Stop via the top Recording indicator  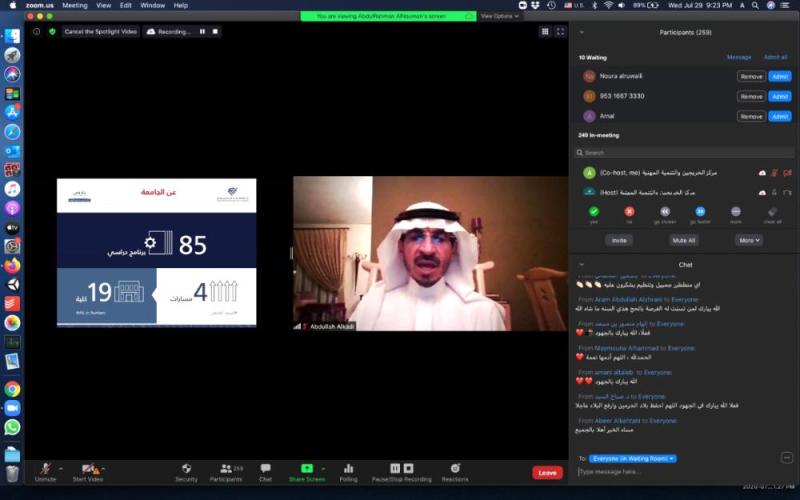pos(215,32)
